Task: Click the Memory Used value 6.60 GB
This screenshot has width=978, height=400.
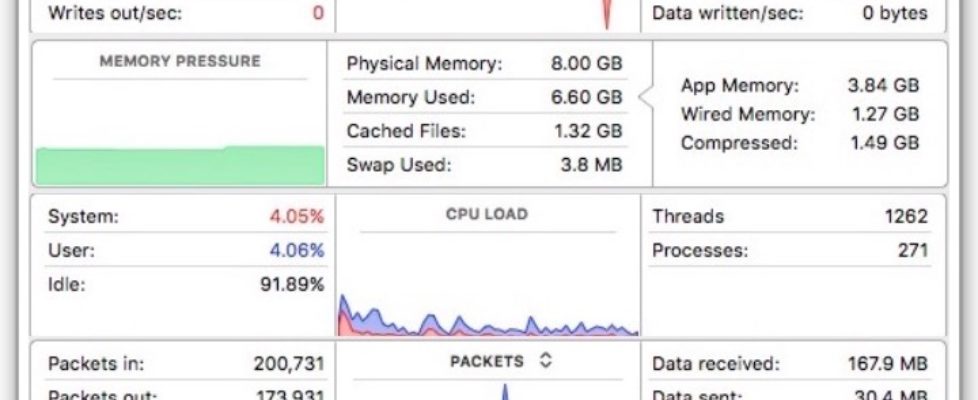Action: pos(586,98)
